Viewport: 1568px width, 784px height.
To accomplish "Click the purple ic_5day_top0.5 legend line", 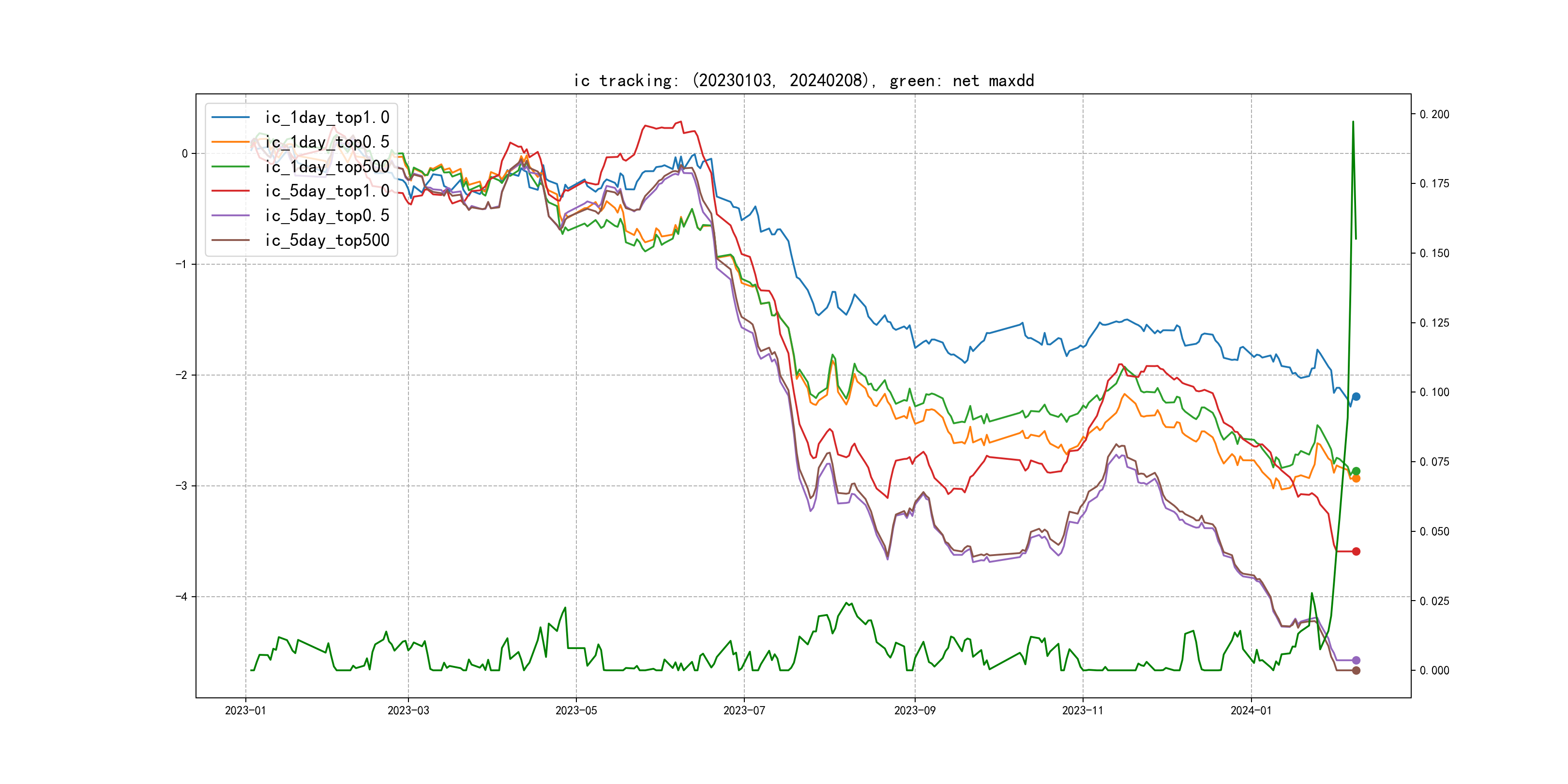I will [x=230, y=215].
